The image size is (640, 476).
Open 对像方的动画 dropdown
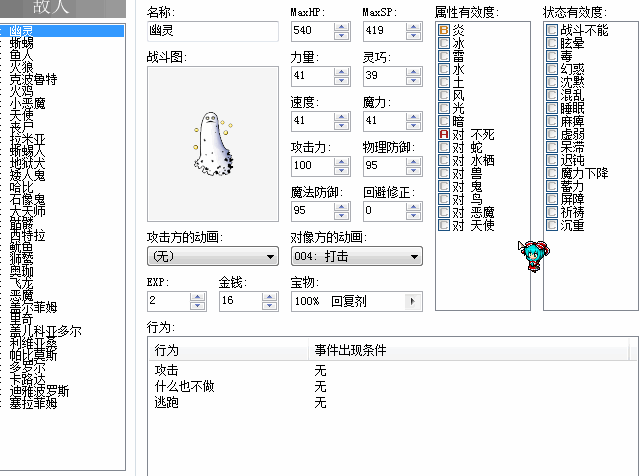(x=356, y=256)
